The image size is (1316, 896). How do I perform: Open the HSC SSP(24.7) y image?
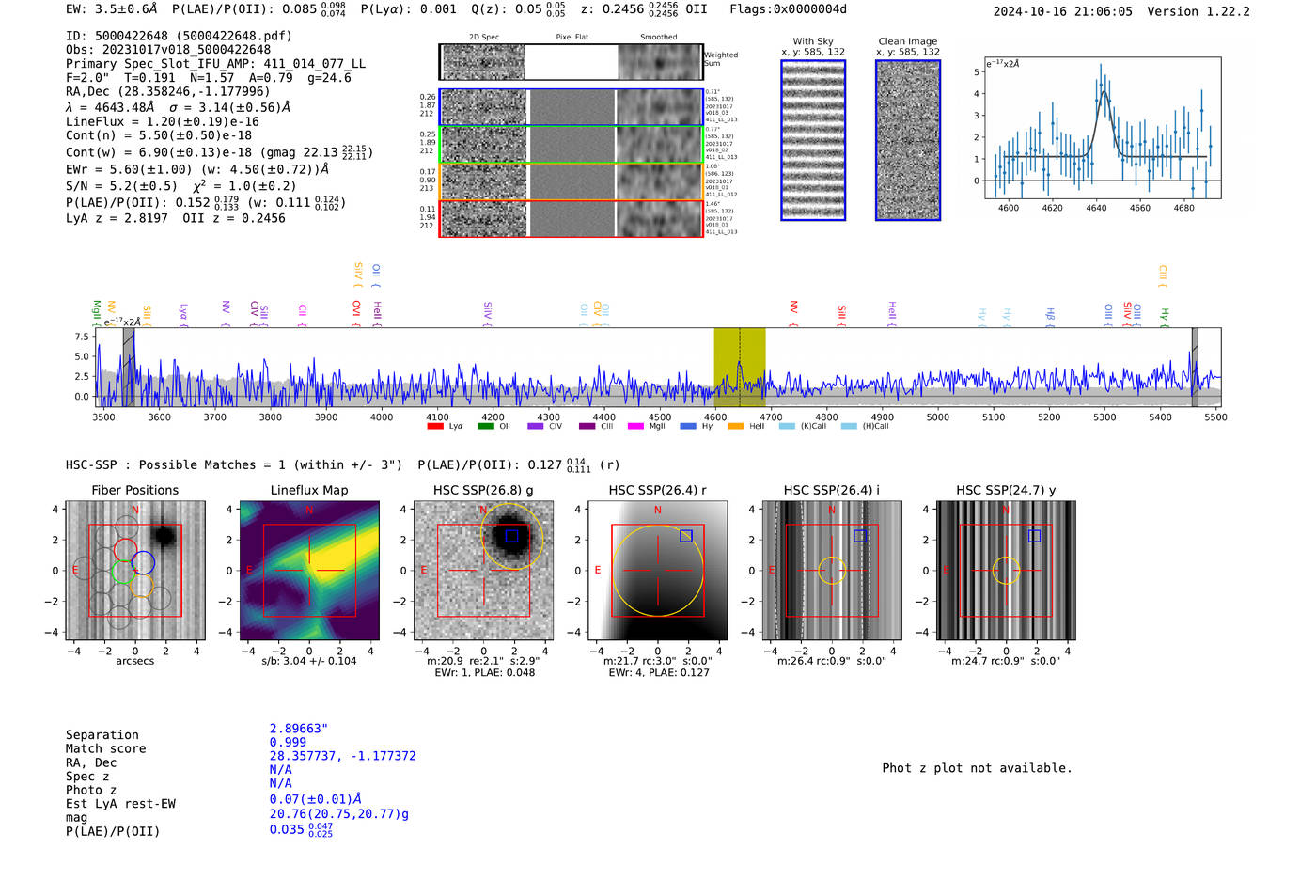1006,571
